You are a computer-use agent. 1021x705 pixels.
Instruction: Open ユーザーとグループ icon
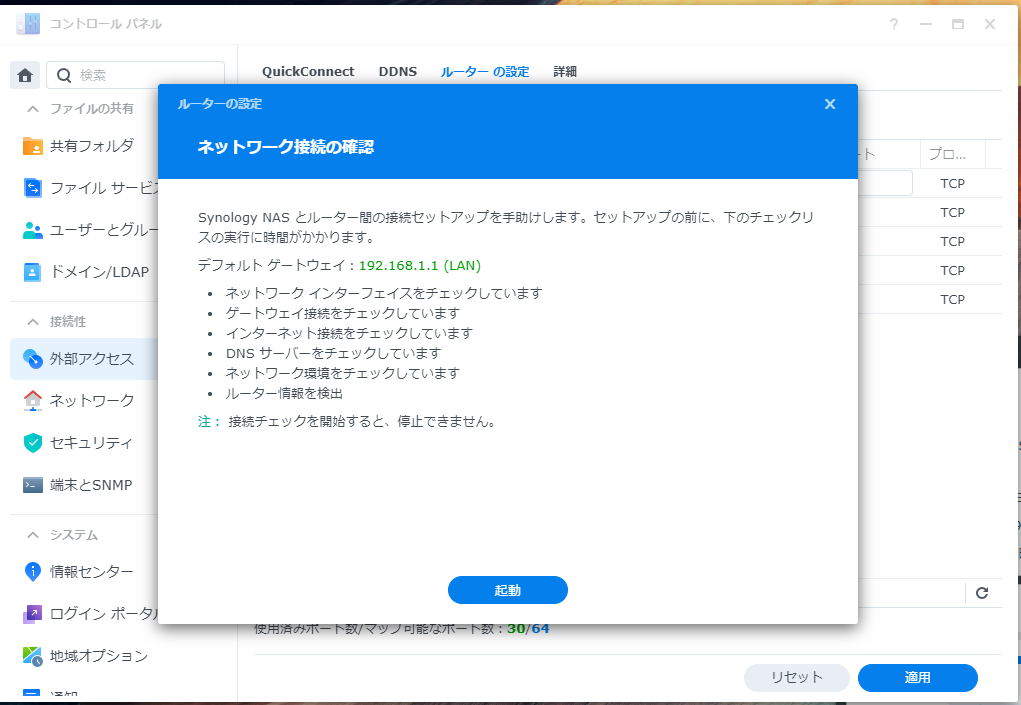(33, 230)
